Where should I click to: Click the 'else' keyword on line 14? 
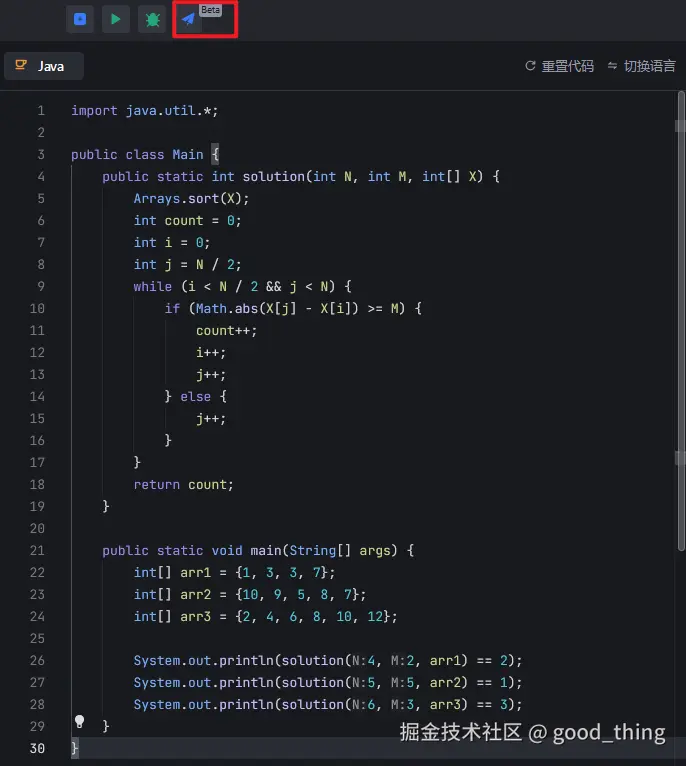click(195, 397)
